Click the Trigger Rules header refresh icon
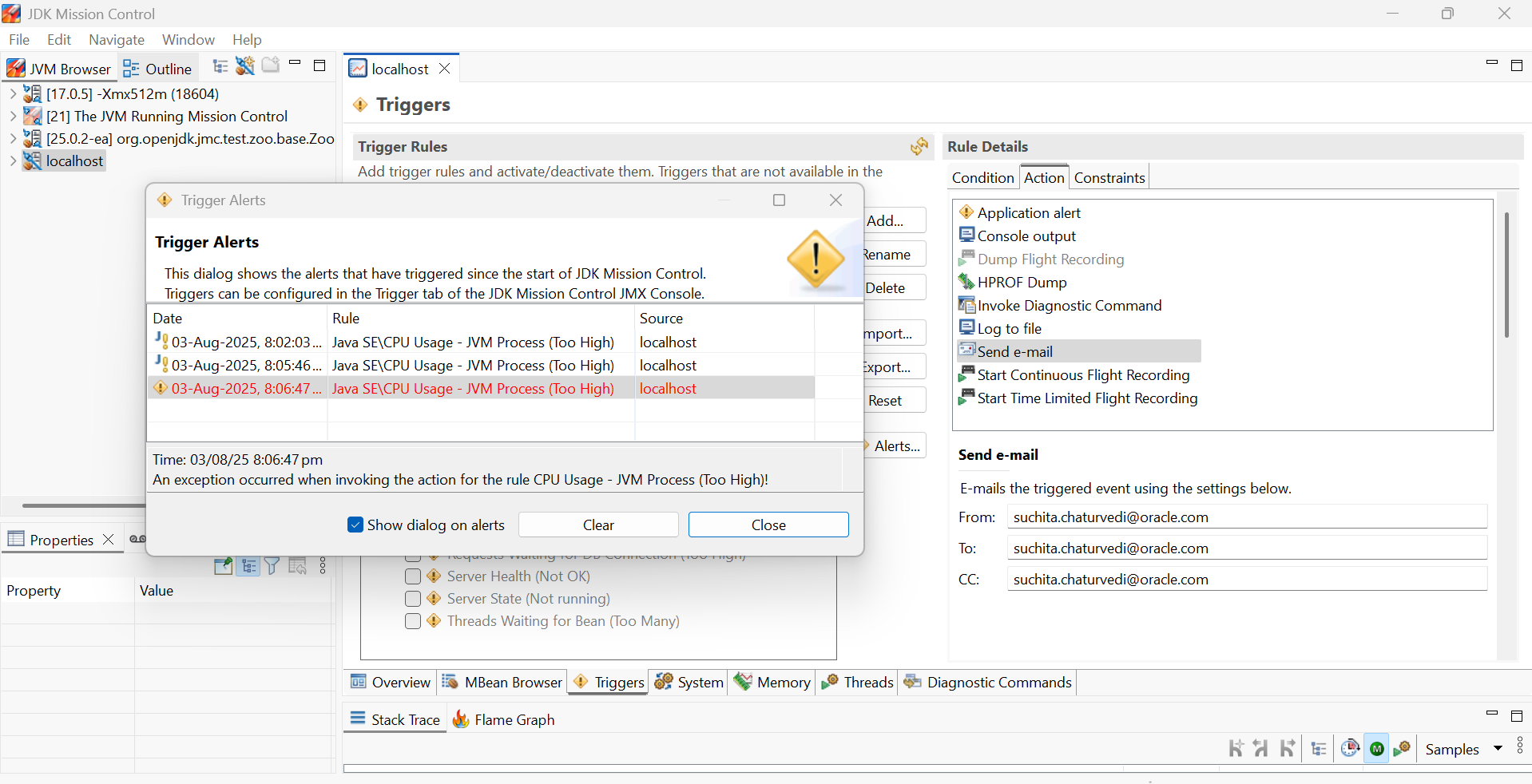1532x784 pixels. pos(919,147)
